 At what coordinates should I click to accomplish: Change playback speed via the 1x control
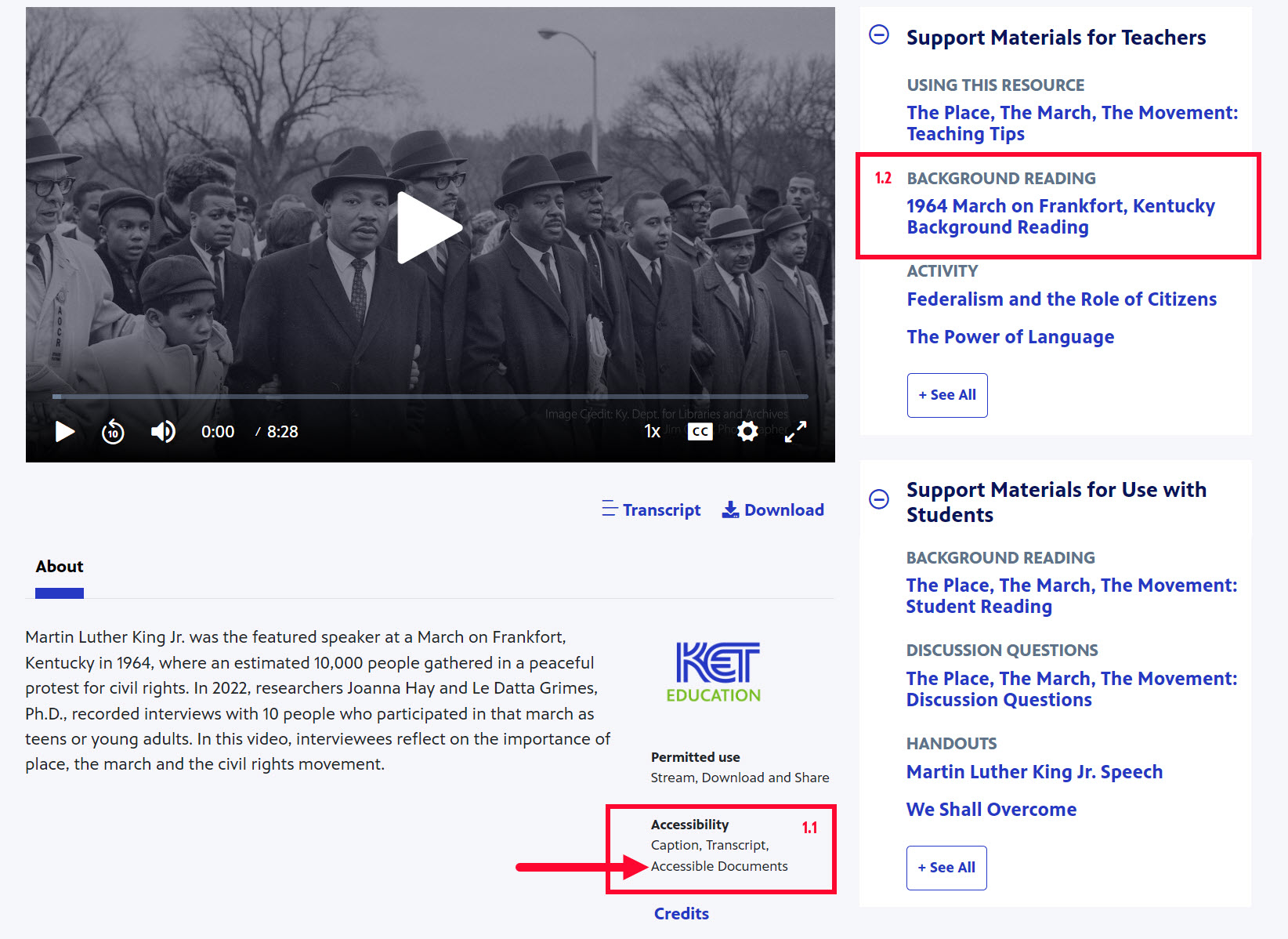click(x=652, y=431)
